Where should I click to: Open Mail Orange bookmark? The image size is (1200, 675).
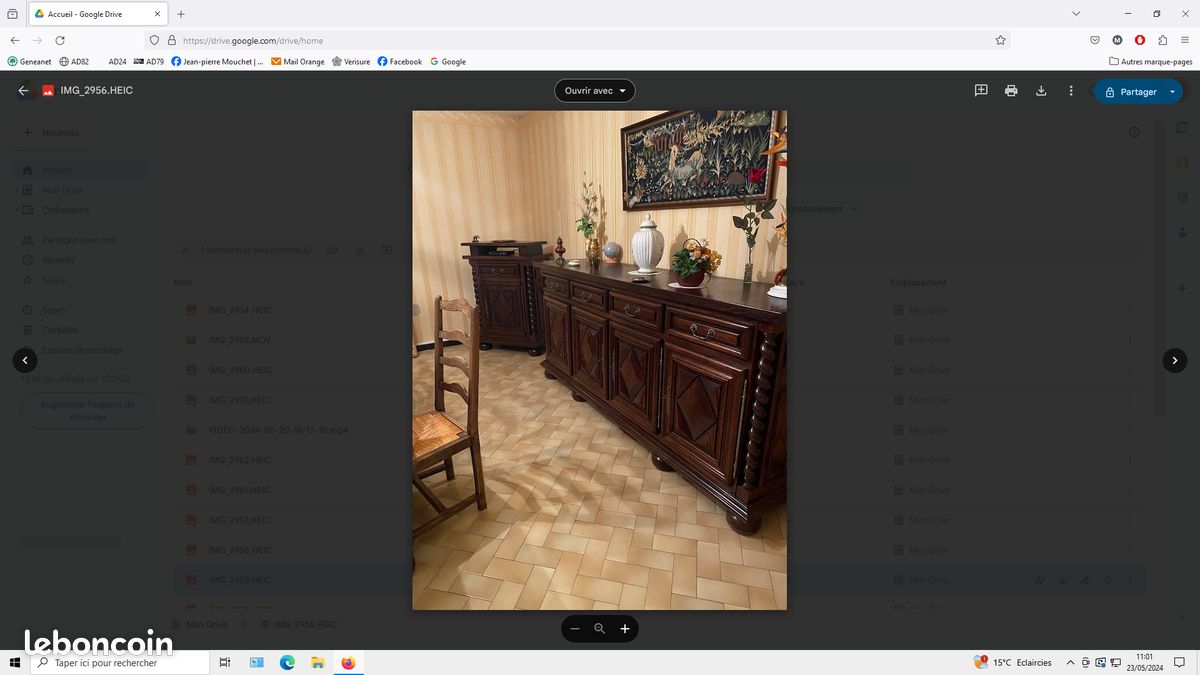(298, 61)
